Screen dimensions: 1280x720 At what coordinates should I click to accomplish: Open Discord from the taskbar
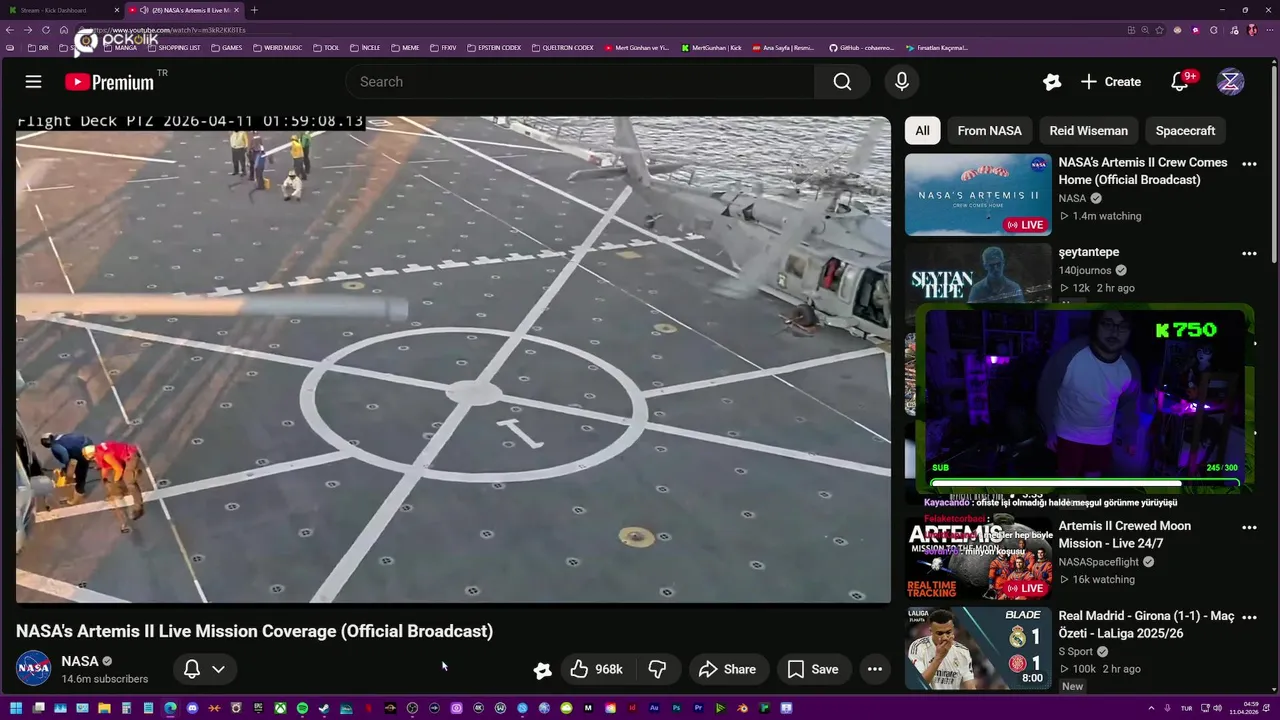(x=192, y=709)
